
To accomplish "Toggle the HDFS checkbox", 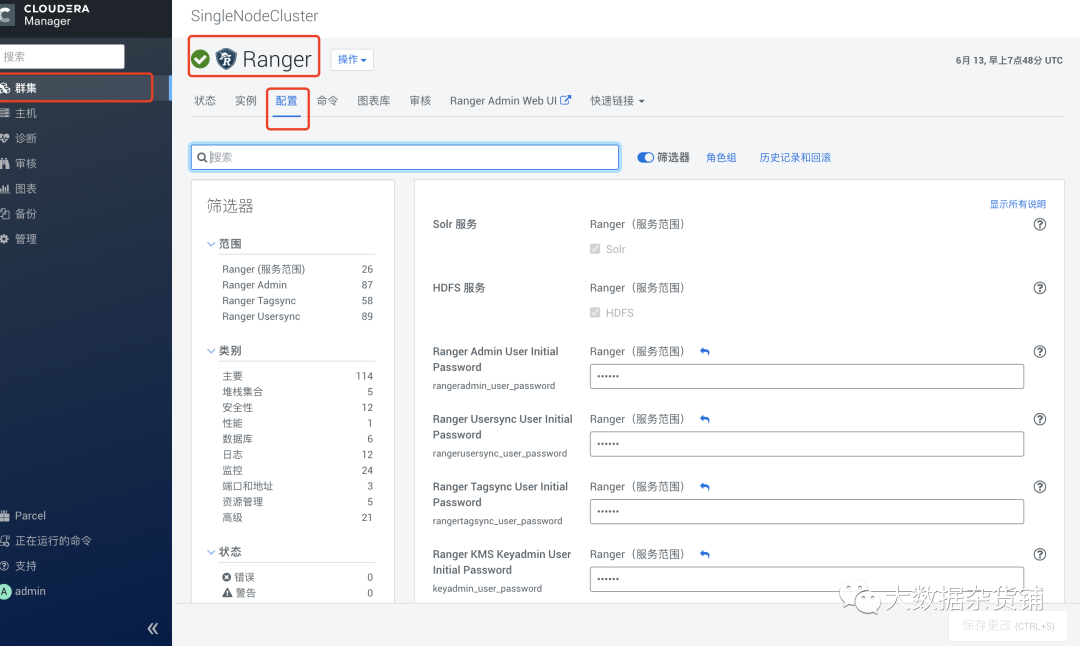I will [595, 313].
